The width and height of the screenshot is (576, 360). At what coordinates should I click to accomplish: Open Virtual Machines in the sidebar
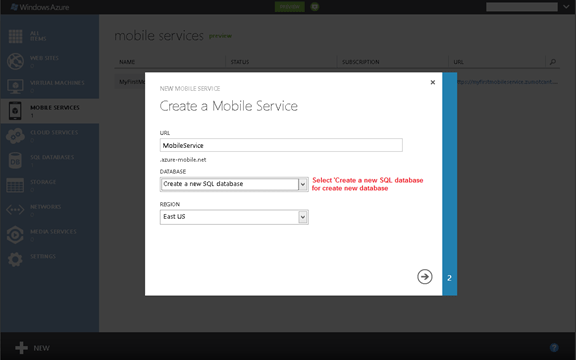tap(50, 86)
